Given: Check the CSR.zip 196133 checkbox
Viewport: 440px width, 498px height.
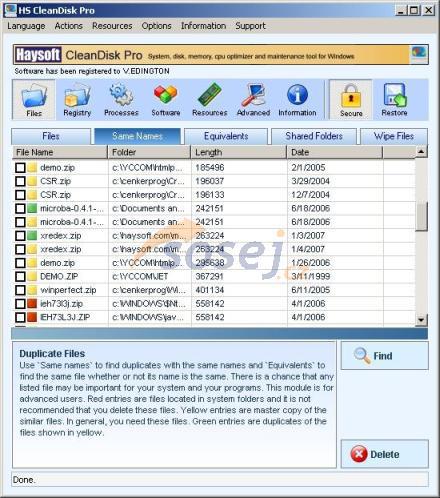Looking at the screenshot, I should (20, 195).
